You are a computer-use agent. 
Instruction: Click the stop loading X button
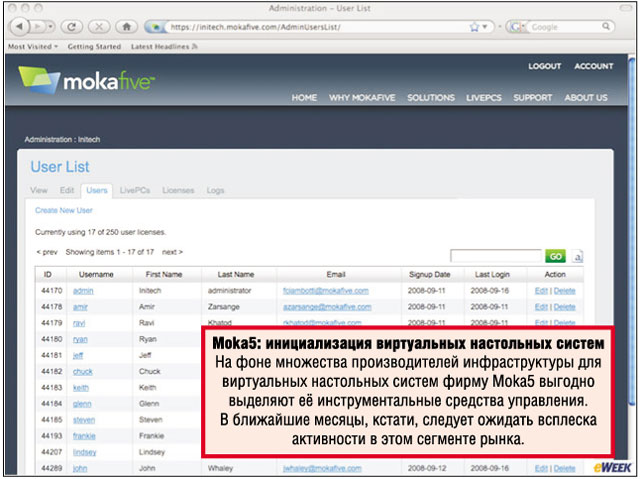(99, 27)
